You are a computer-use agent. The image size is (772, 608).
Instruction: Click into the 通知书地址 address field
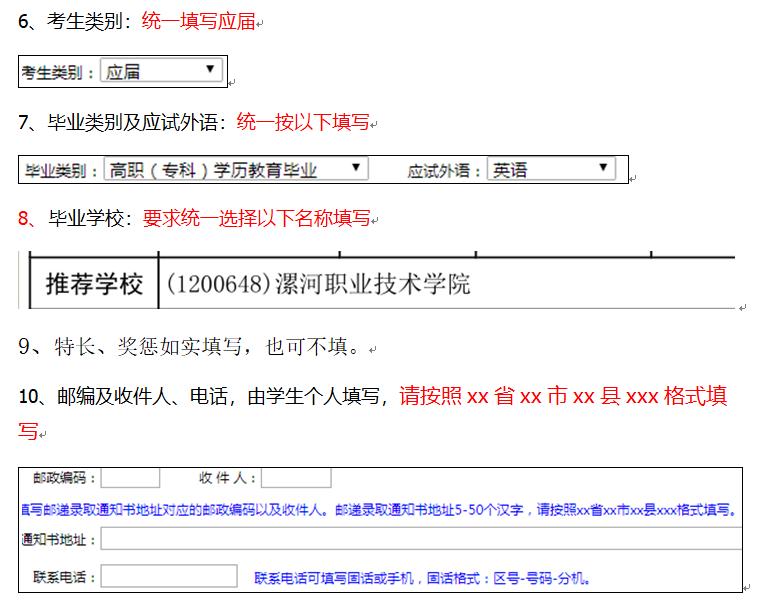coord(420,540)
